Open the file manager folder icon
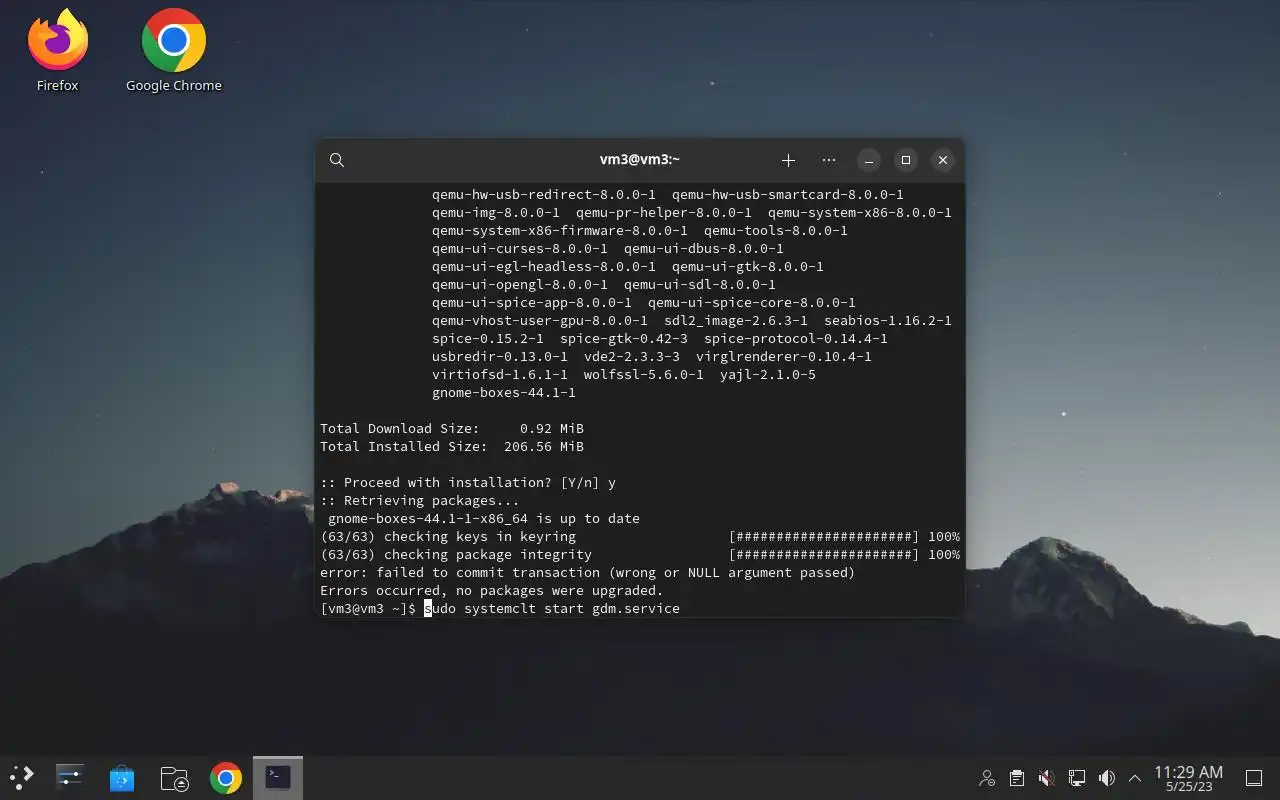This screenshot has height=800, width=1280. coord(174,777)
